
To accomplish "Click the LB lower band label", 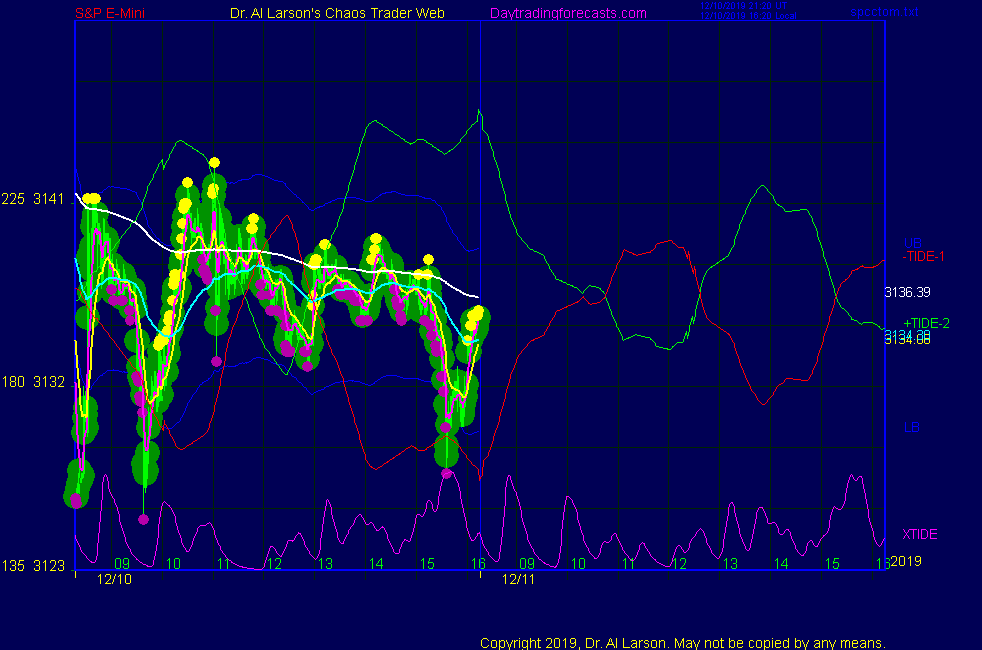I will 912,428.
